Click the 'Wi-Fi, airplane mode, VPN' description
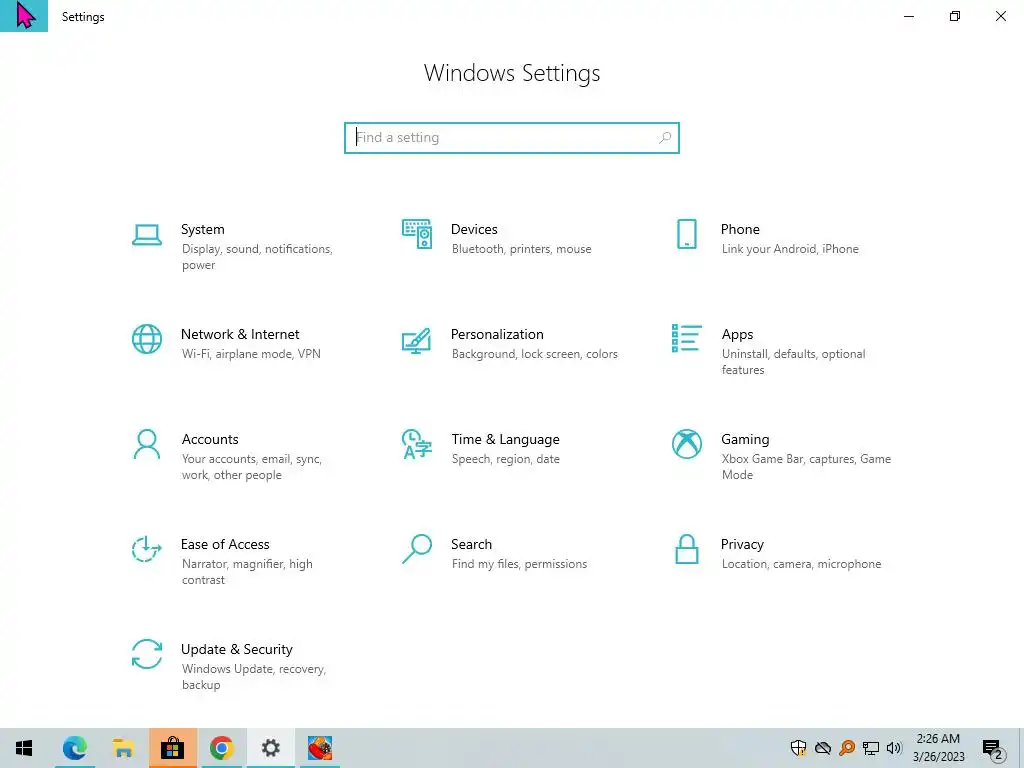This screenshot has height=768, width=1024. tap(251, 354)
